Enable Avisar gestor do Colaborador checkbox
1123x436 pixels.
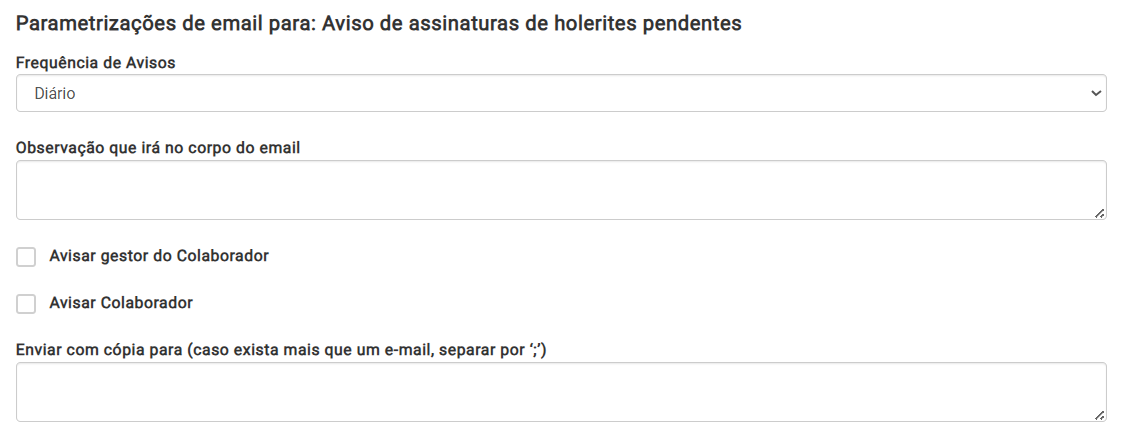pos(26,257)
